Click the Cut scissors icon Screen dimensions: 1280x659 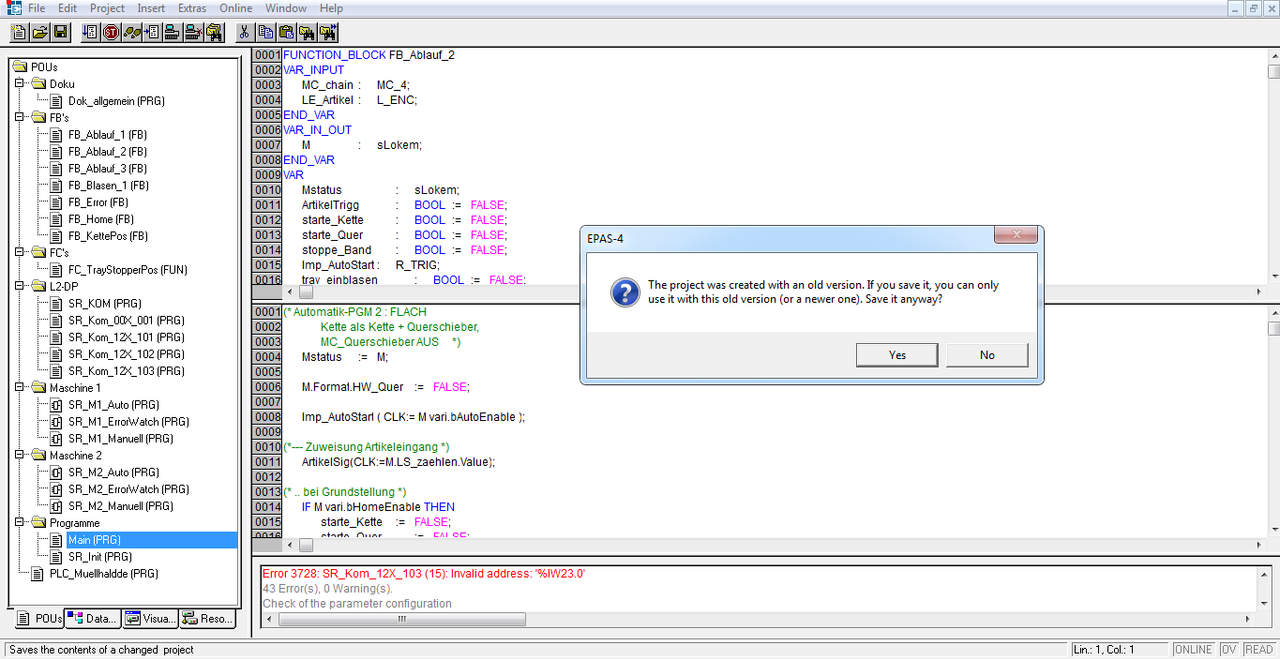click(243, 32)
